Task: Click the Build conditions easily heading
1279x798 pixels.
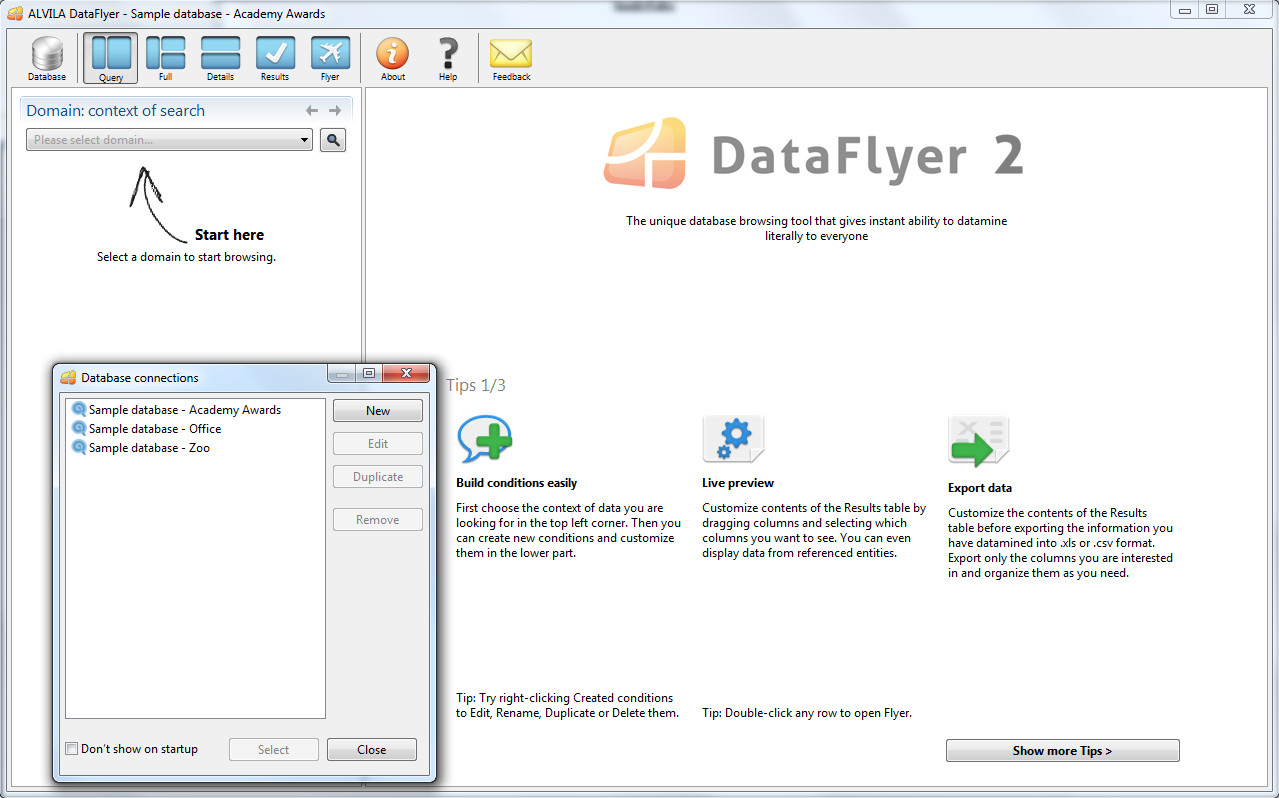Action: (516, 483)
